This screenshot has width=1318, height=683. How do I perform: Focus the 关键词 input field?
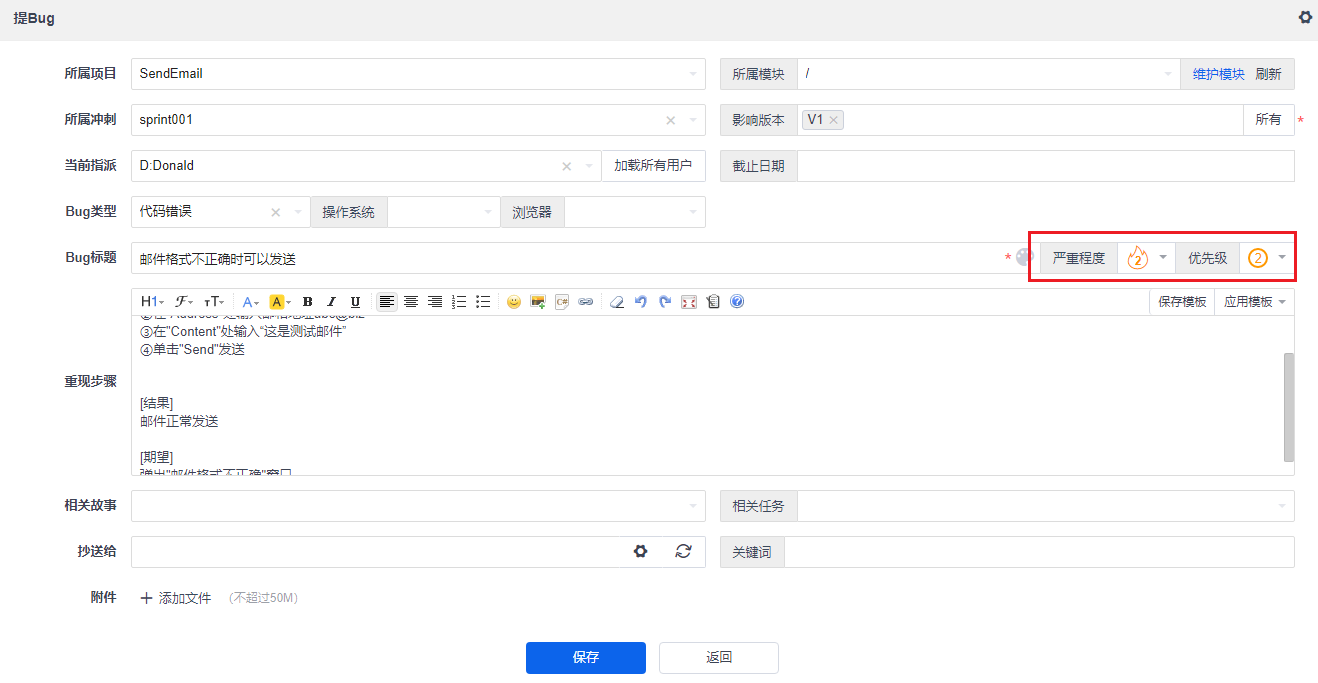tap(1039, 552)
